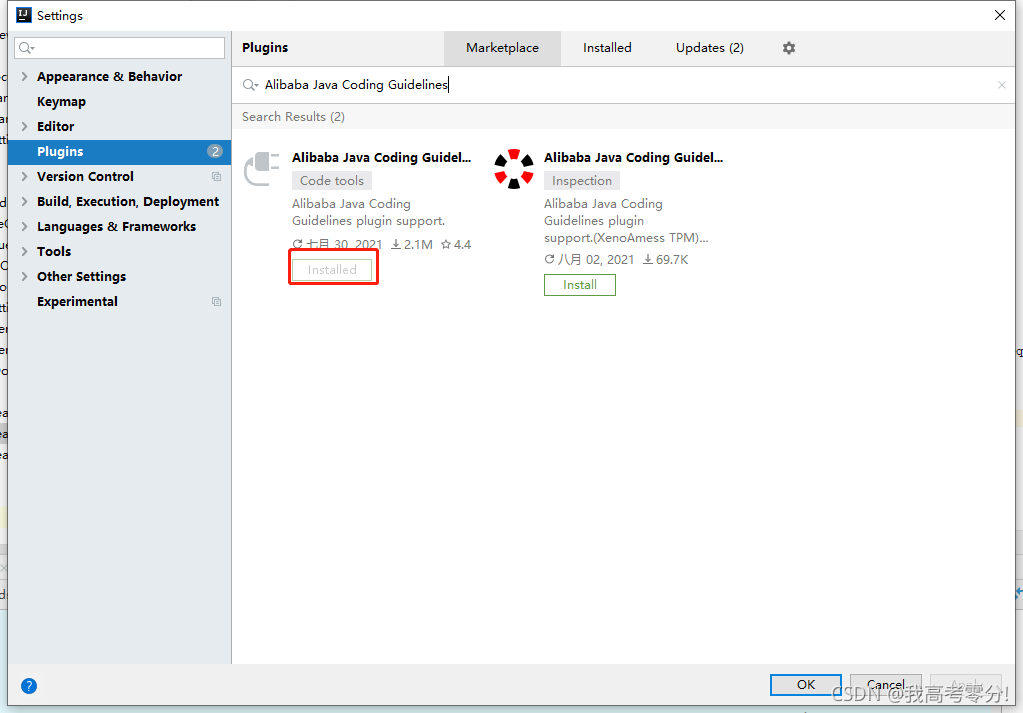This screenshot has height=713, width=1023.
Task: Open search options magnifier in plugin search
Action: tap(251, 85)
